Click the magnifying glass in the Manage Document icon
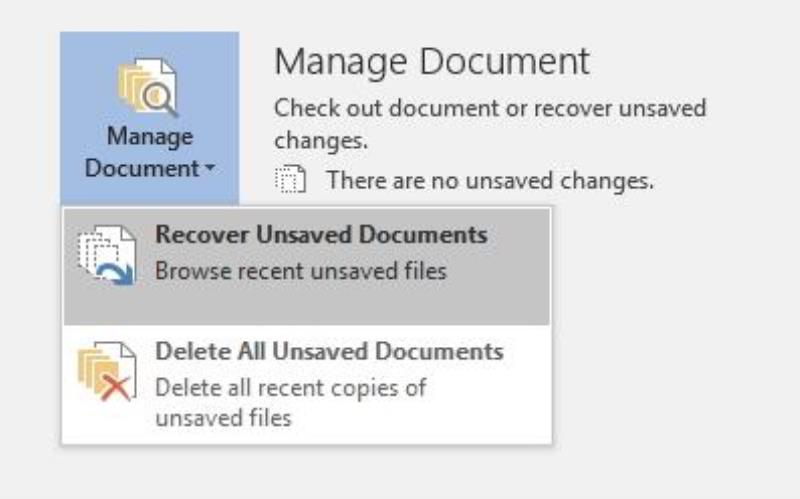 pyautogui.click(x=159, y=99)
